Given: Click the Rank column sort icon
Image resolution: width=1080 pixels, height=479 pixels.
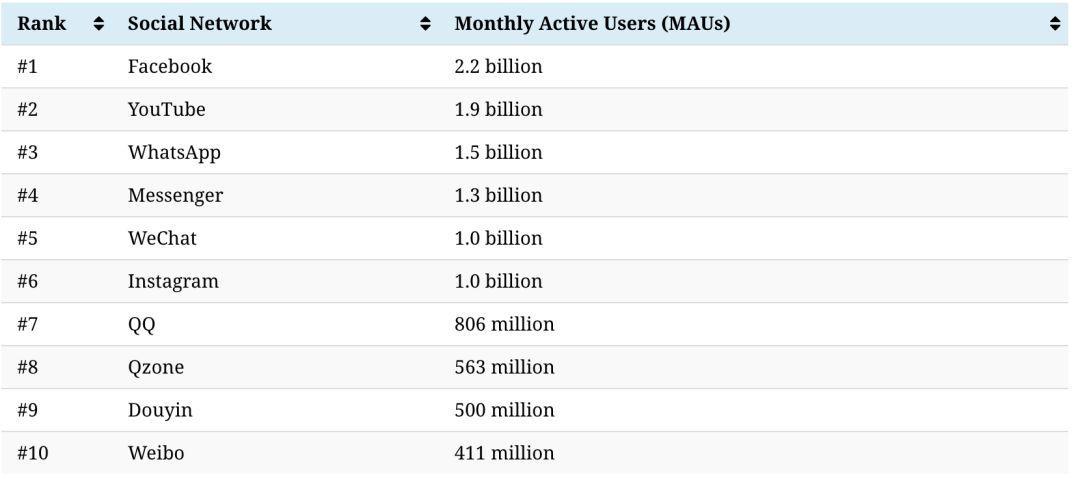Looking at the screenshot, I should point(98,24).
